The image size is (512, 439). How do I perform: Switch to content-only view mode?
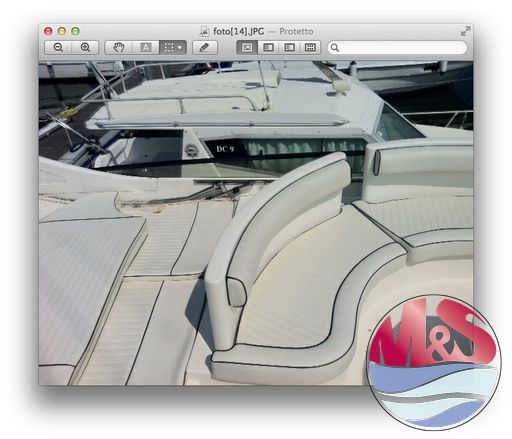247,47
